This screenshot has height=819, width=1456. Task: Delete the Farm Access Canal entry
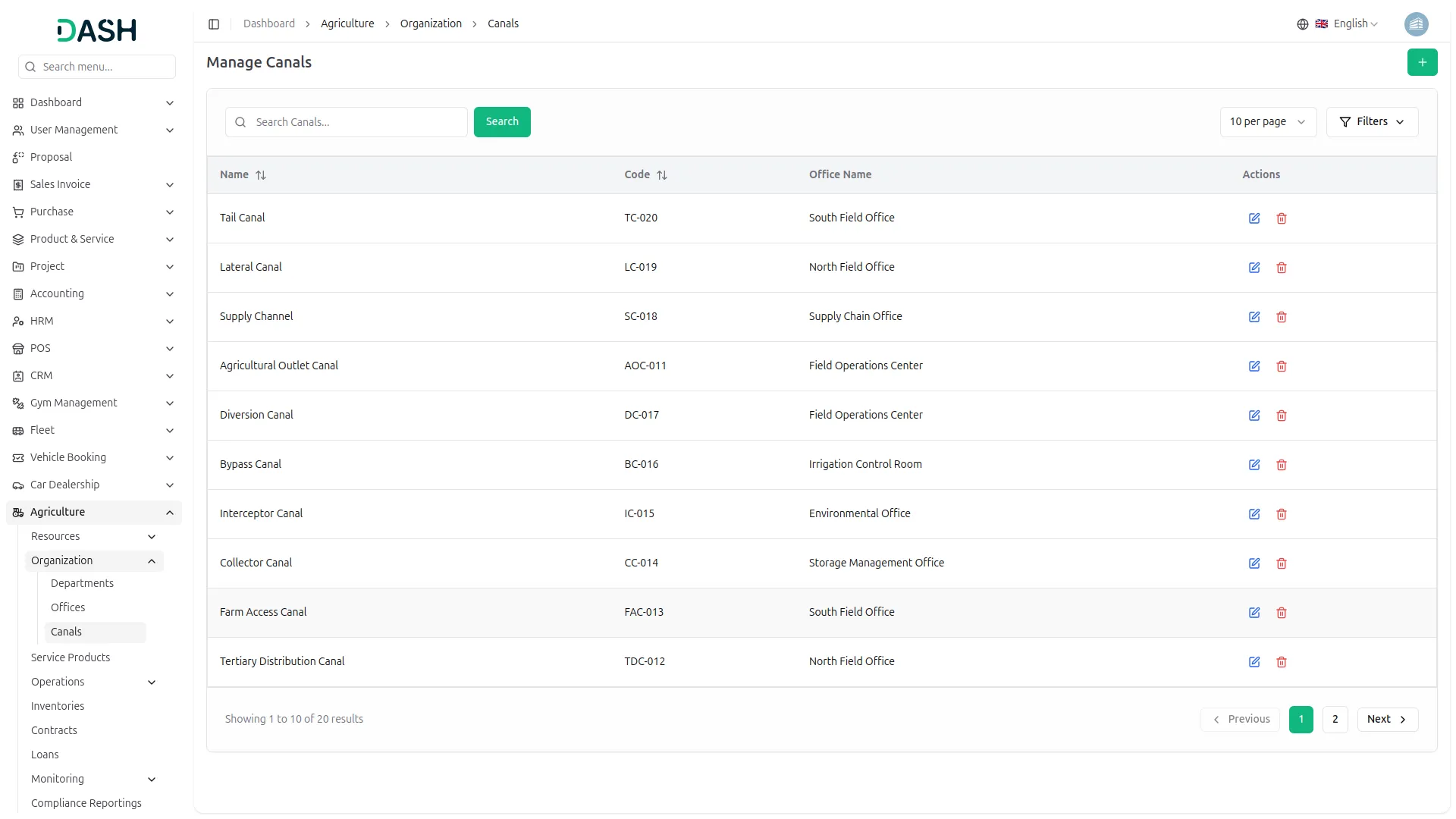1282,613
